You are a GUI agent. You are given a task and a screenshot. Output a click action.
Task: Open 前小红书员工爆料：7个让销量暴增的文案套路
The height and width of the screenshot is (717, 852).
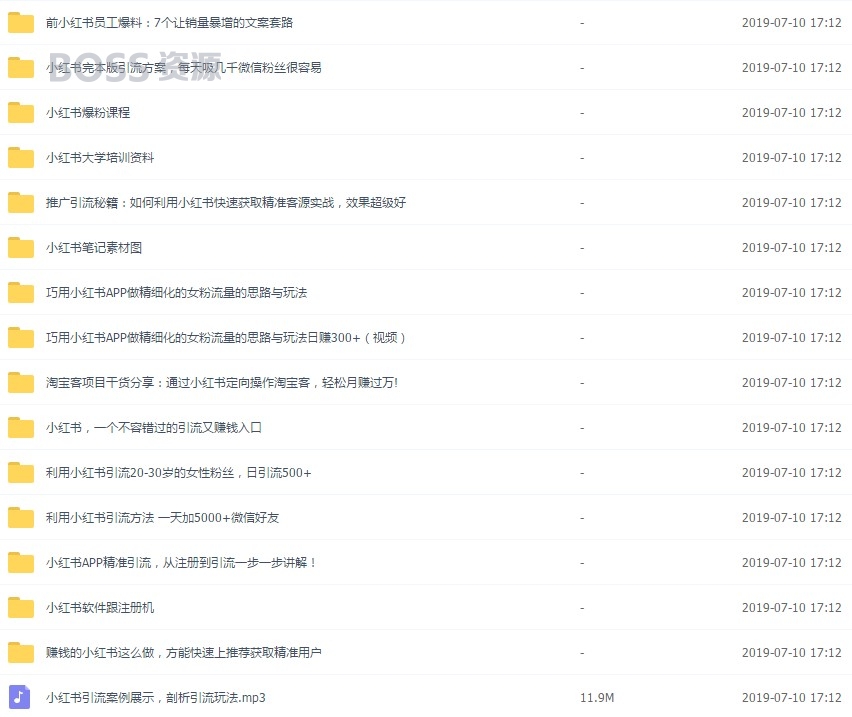coord(170,23)
